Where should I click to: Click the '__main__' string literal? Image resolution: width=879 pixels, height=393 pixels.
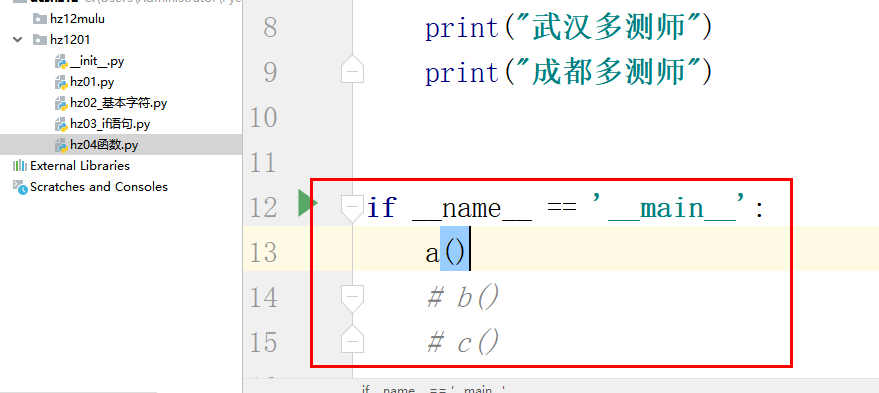pos(670,208)
